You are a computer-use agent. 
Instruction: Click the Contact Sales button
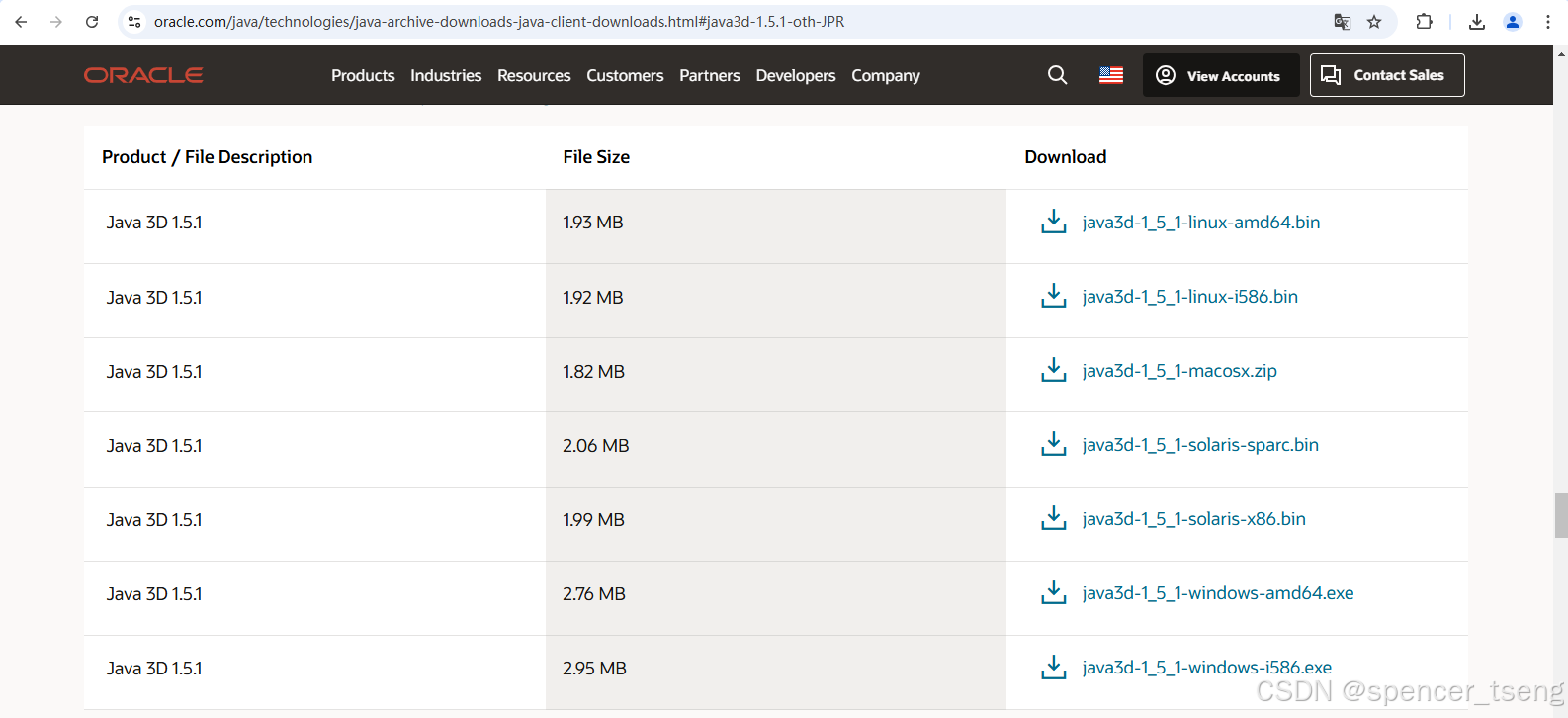click(x=1387, y=75)
